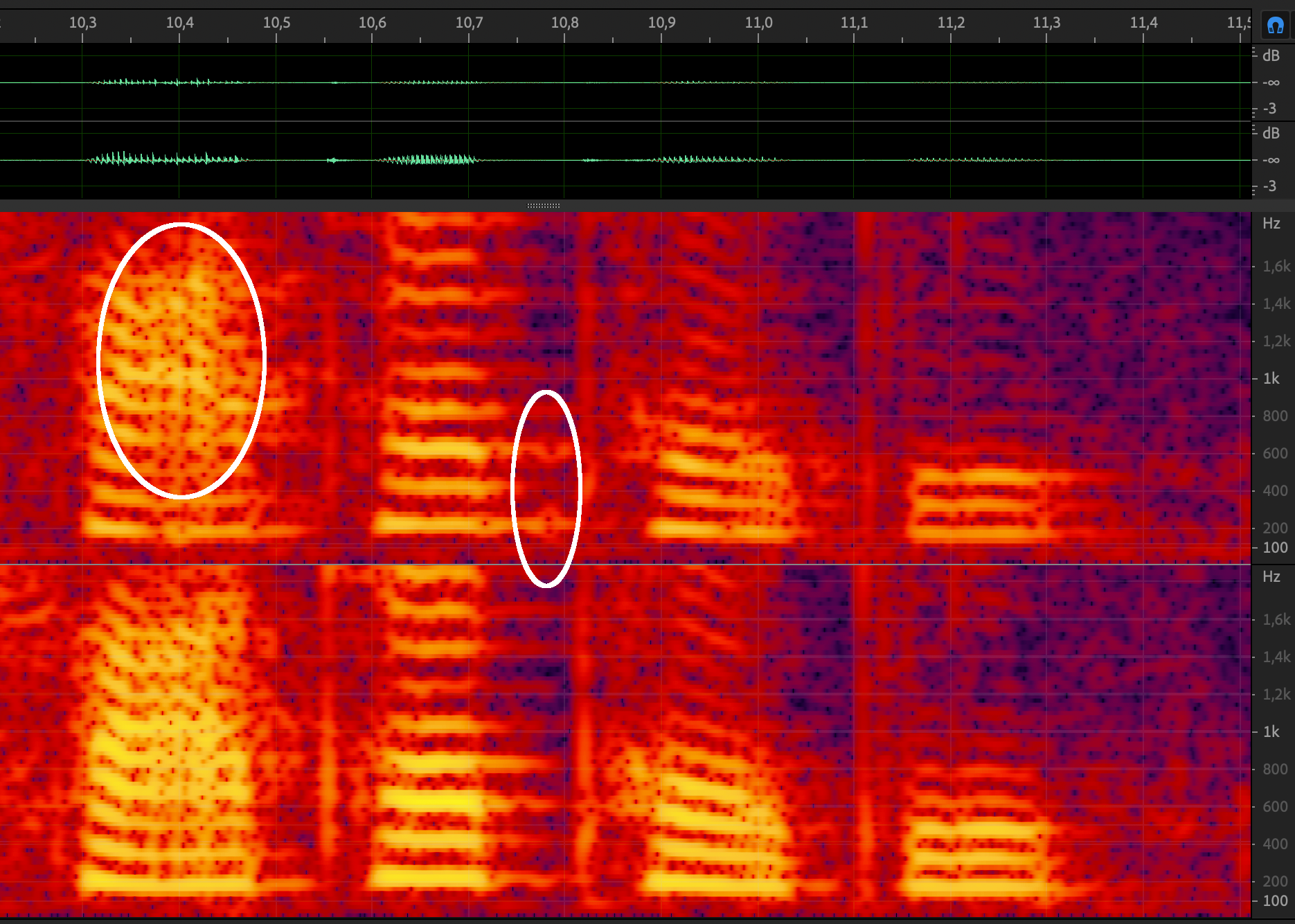Click the lower spectrogram Hz scale label
Viewport: 1295px width, 924px height.
1271,576
